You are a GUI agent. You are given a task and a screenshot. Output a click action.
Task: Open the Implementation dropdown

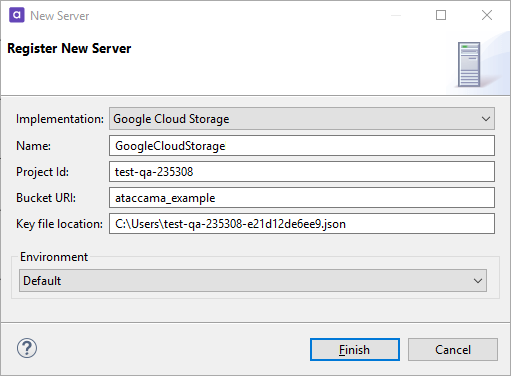pos(302,119)
